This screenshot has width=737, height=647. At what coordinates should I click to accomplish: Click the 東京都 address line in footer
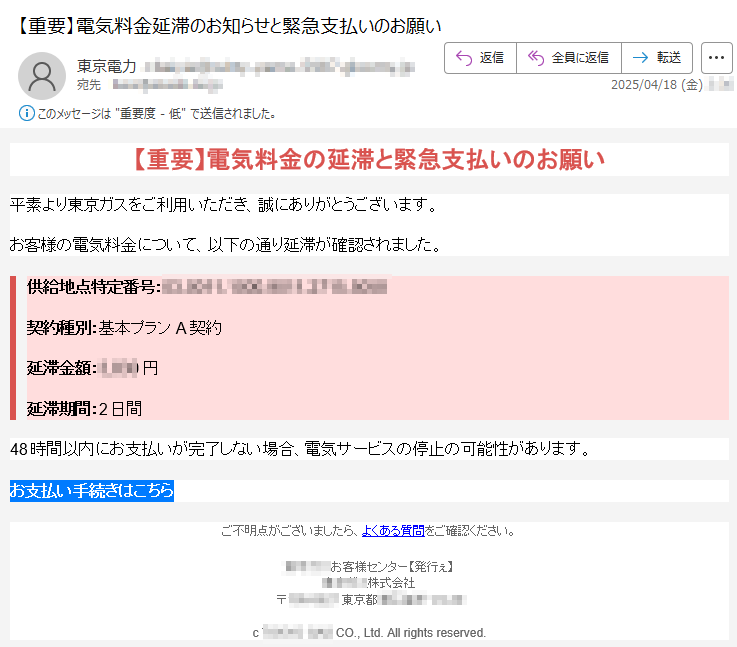(371, 600)
